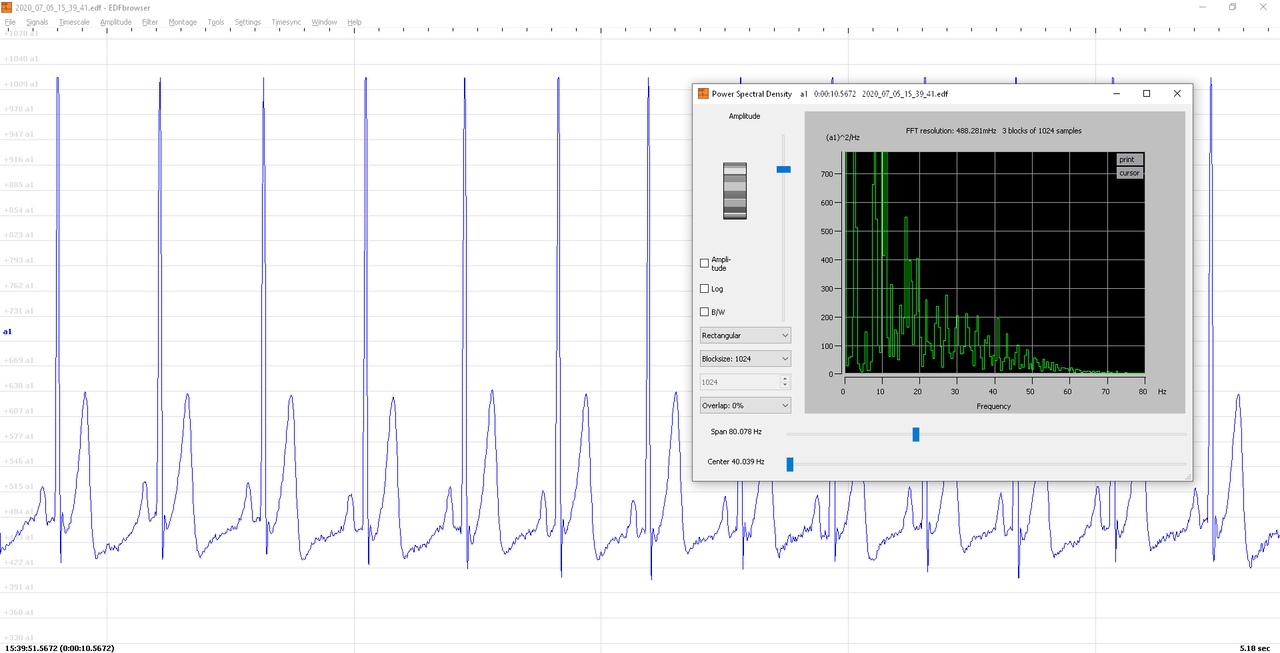Open the File menu
This screenshot has width=1280, height=653.
(x=10, y=22)
